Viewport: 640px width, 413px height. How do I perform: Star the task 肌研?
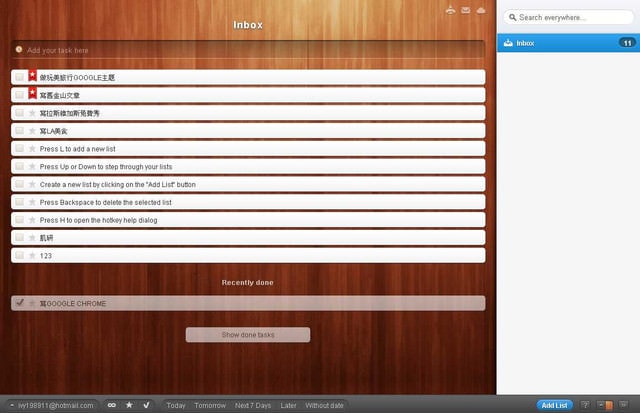pos(32,238)
